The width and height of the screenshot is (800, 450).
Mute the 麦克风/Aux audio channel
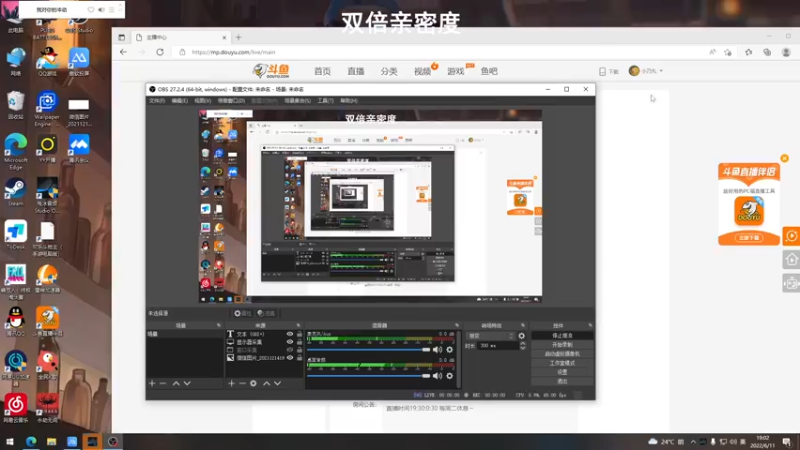coord(437,349)
